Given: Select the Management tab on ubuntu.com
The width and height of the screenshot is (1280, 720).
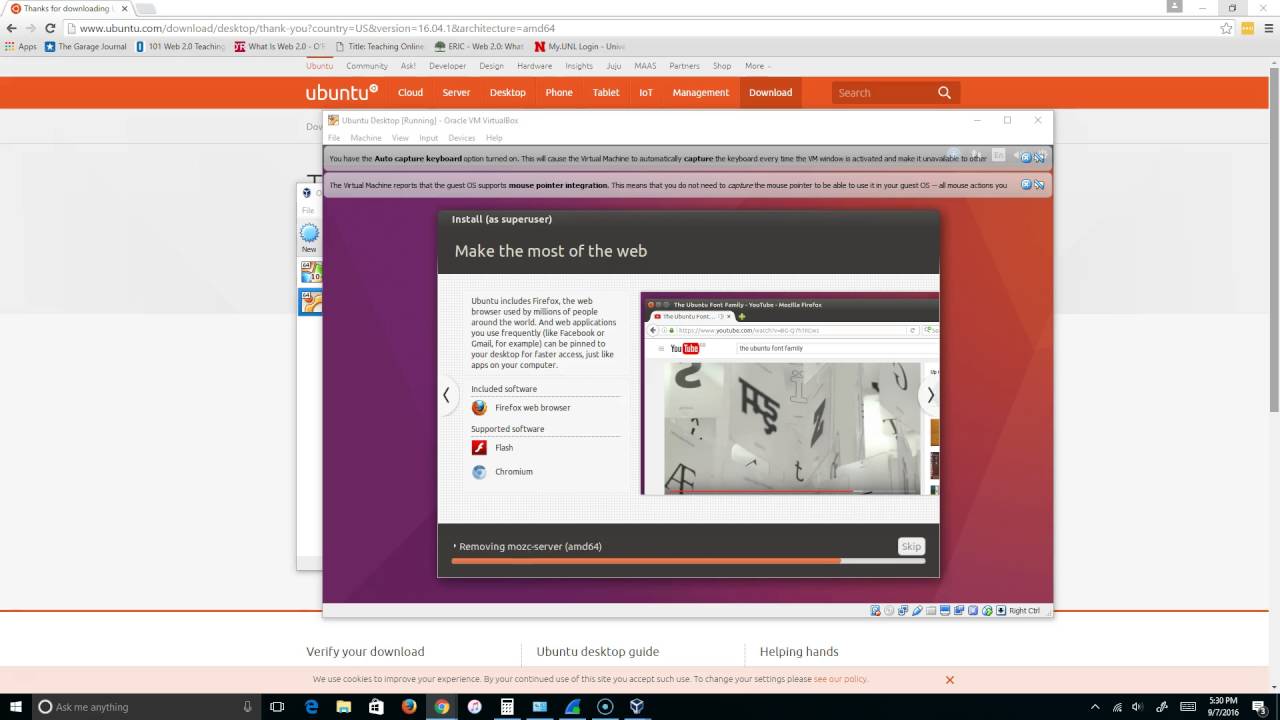Looking at the screenshot, I should coord(700,93).
